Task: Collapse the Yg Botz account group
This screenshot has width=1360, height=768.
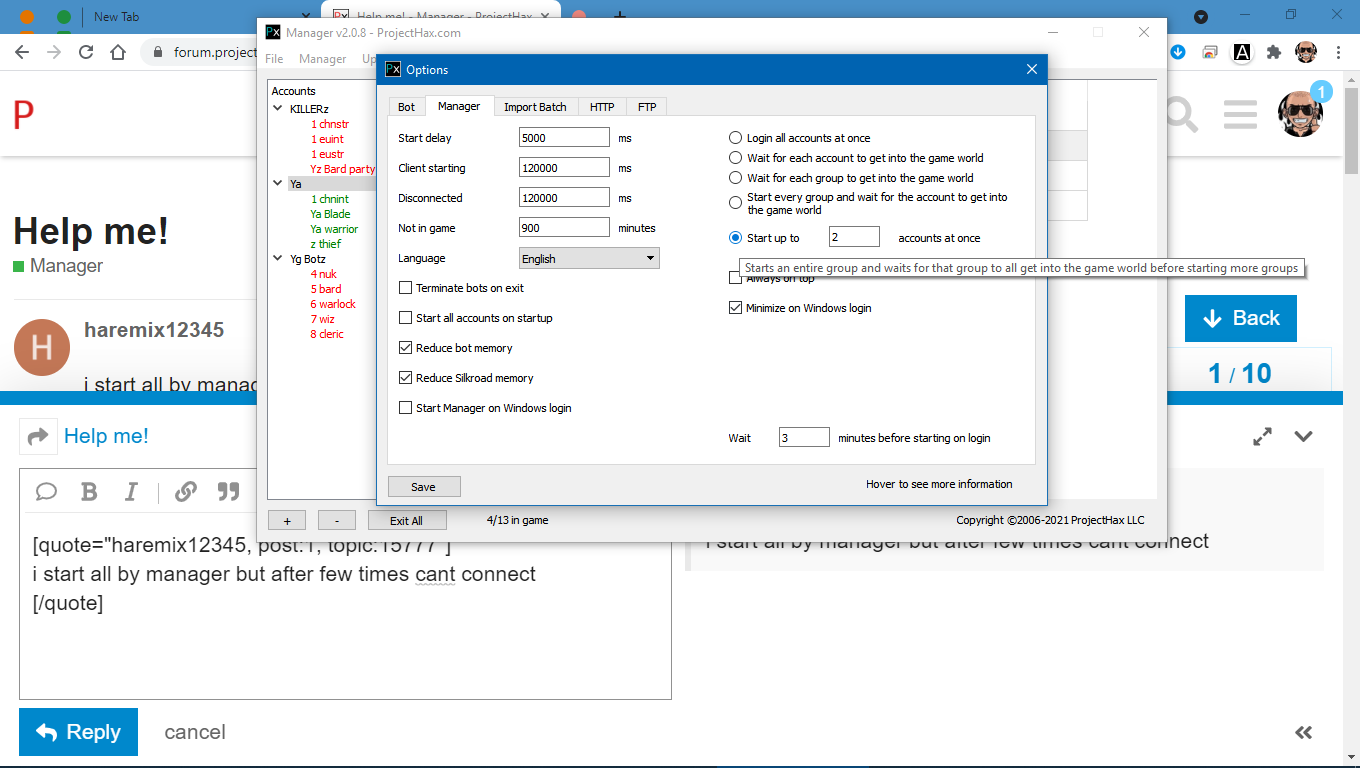Action: pos(278,258)
